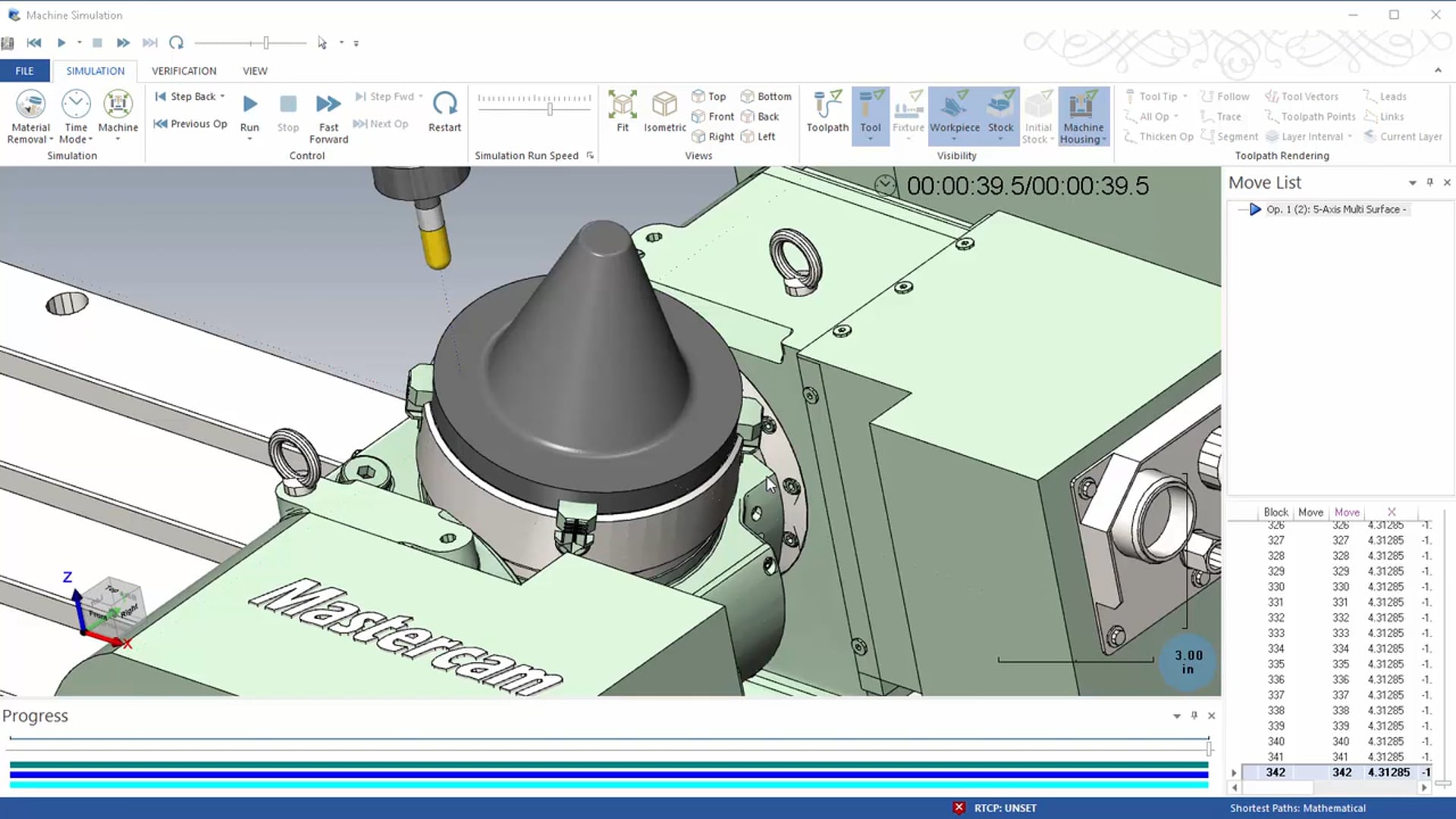Screen dimensions: 1456x819
Task: Select the VERIFICATION ribbon tab
Action: click(x=183, y=70)
